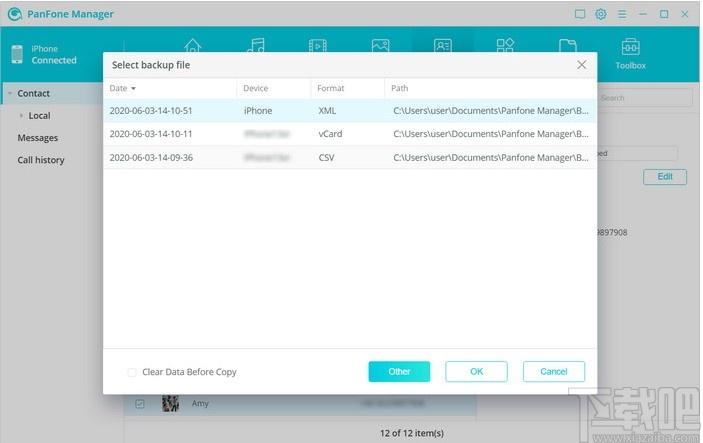This screenshot has height=443, width=703.
Task: Click the PanFone Manager logo
Action: point(15,14)
